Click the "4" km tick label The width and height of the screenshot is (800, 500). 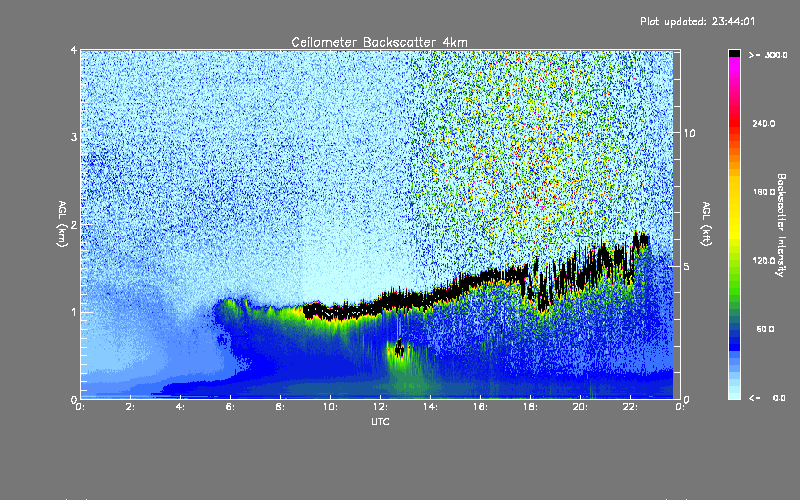(74, 51)
